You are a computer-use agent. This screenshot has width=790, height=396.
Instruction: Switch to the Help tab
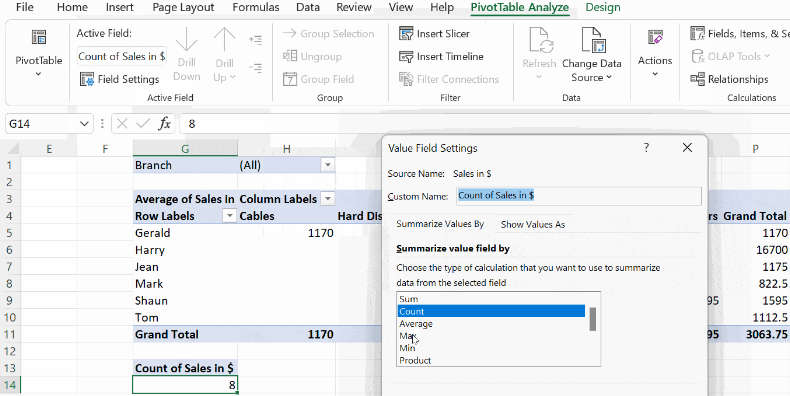click(442, 8)
